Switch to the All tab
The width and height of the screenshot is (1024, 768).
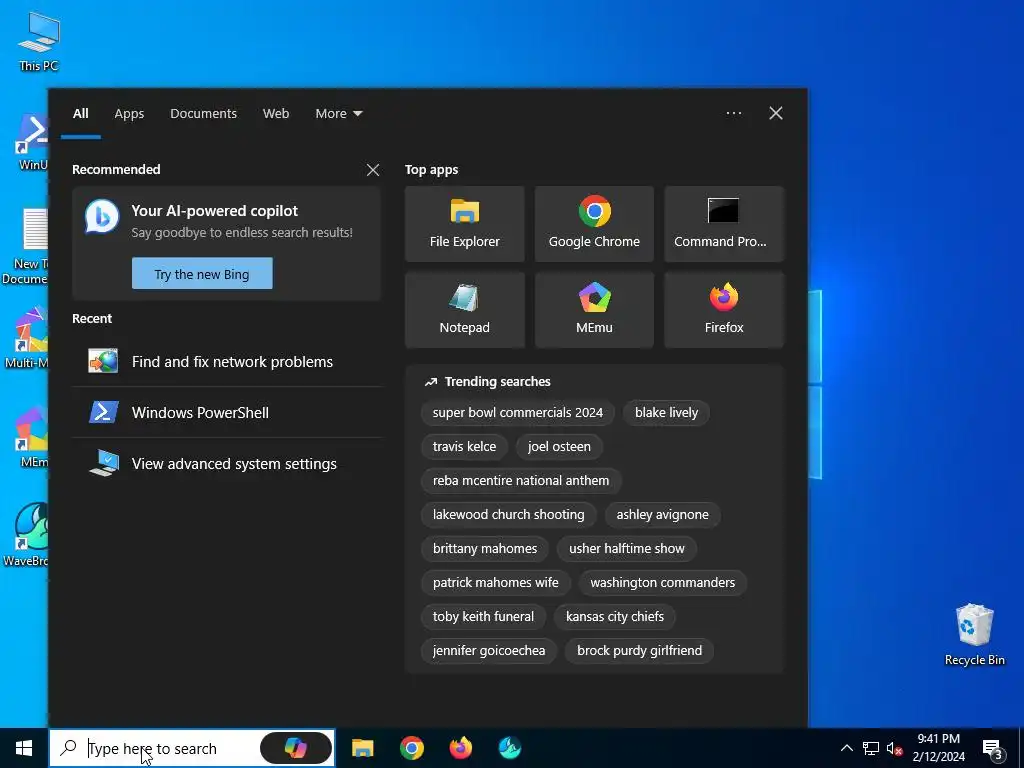coord(80,113)
